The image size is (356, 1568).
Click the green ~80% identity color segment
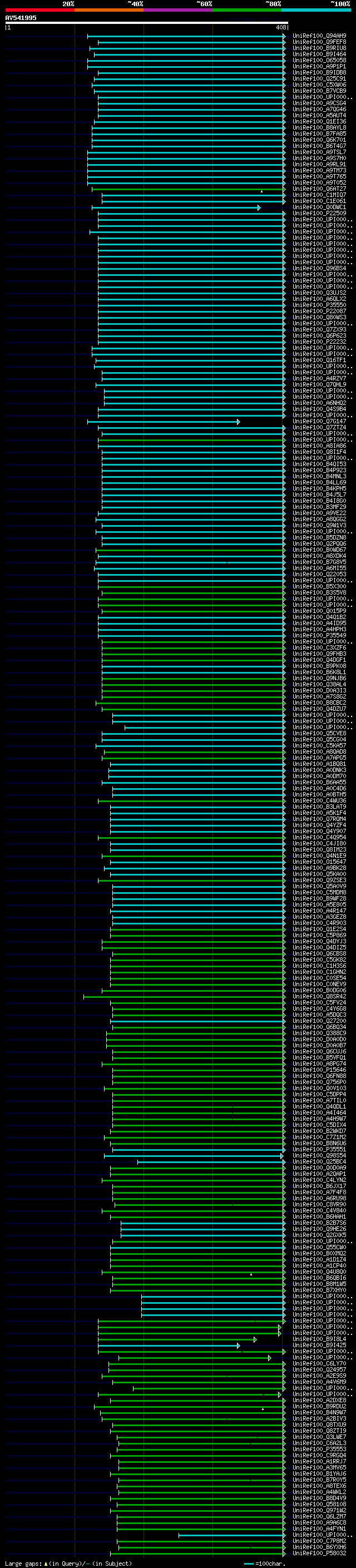(247, 10)
